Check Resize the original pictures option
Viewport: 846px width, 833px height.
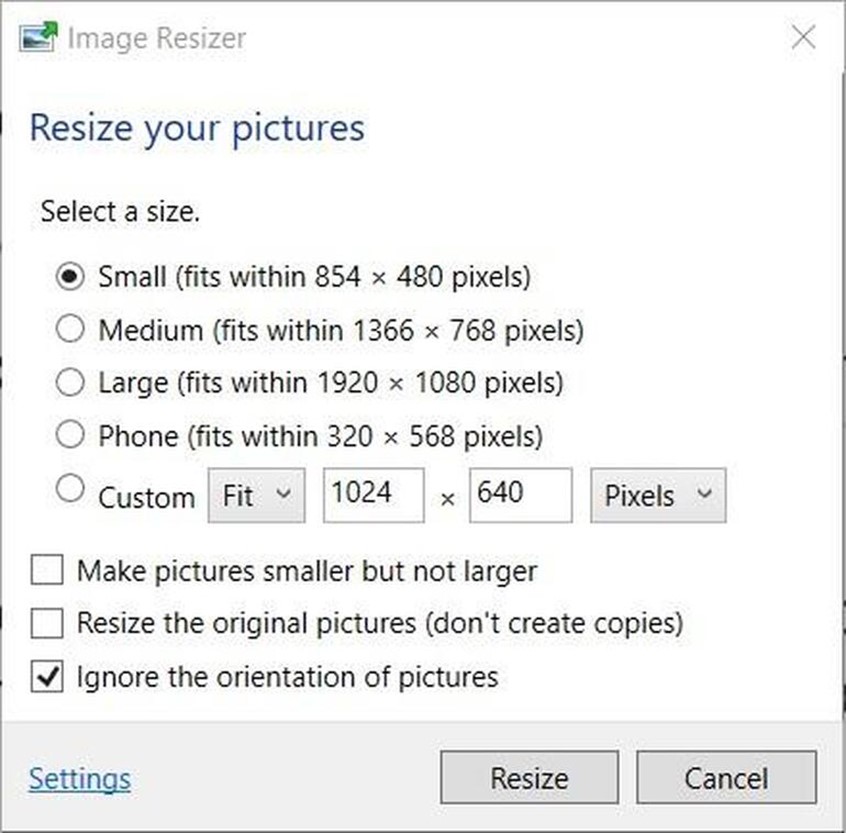(47, 623)
